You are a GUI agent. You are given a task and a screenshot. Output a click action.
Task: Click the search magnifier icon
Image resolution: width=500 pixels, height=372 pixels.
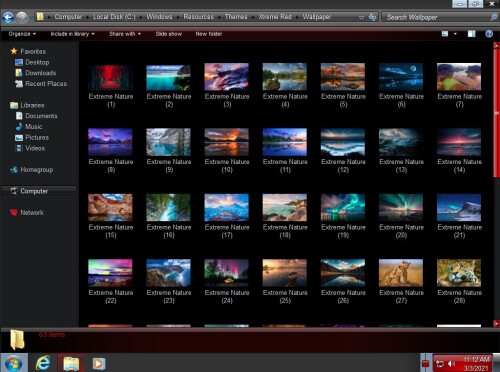point(494,17)
